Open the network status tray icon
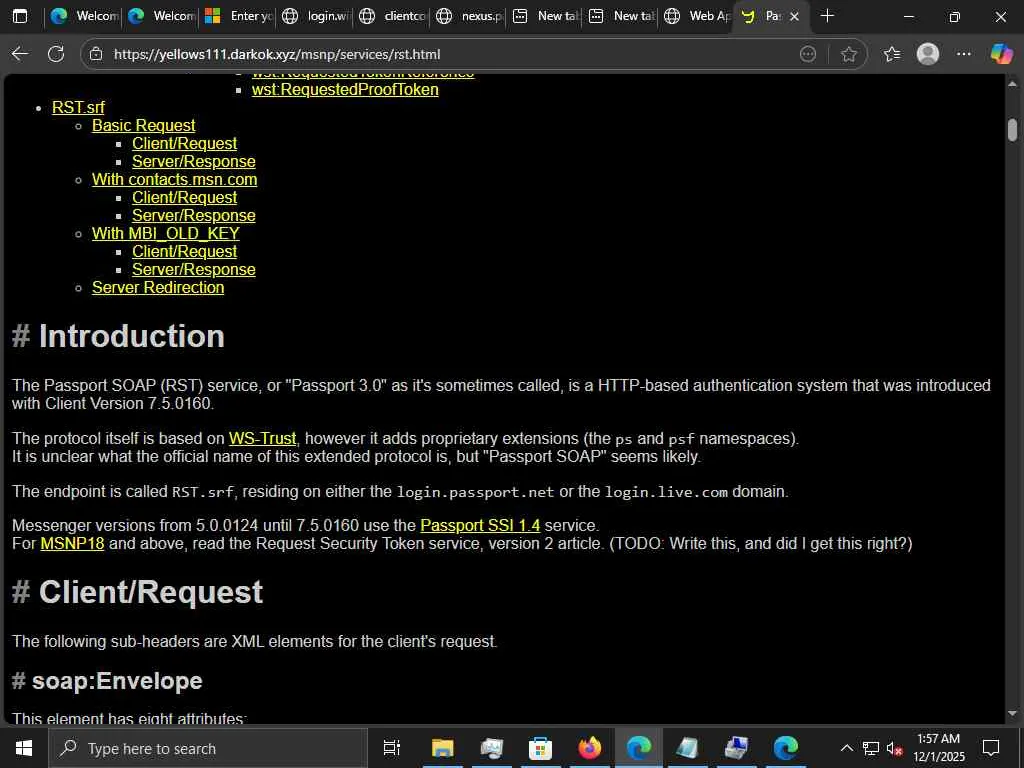This screenshot has width=1024, height=768. coord(871,748)
